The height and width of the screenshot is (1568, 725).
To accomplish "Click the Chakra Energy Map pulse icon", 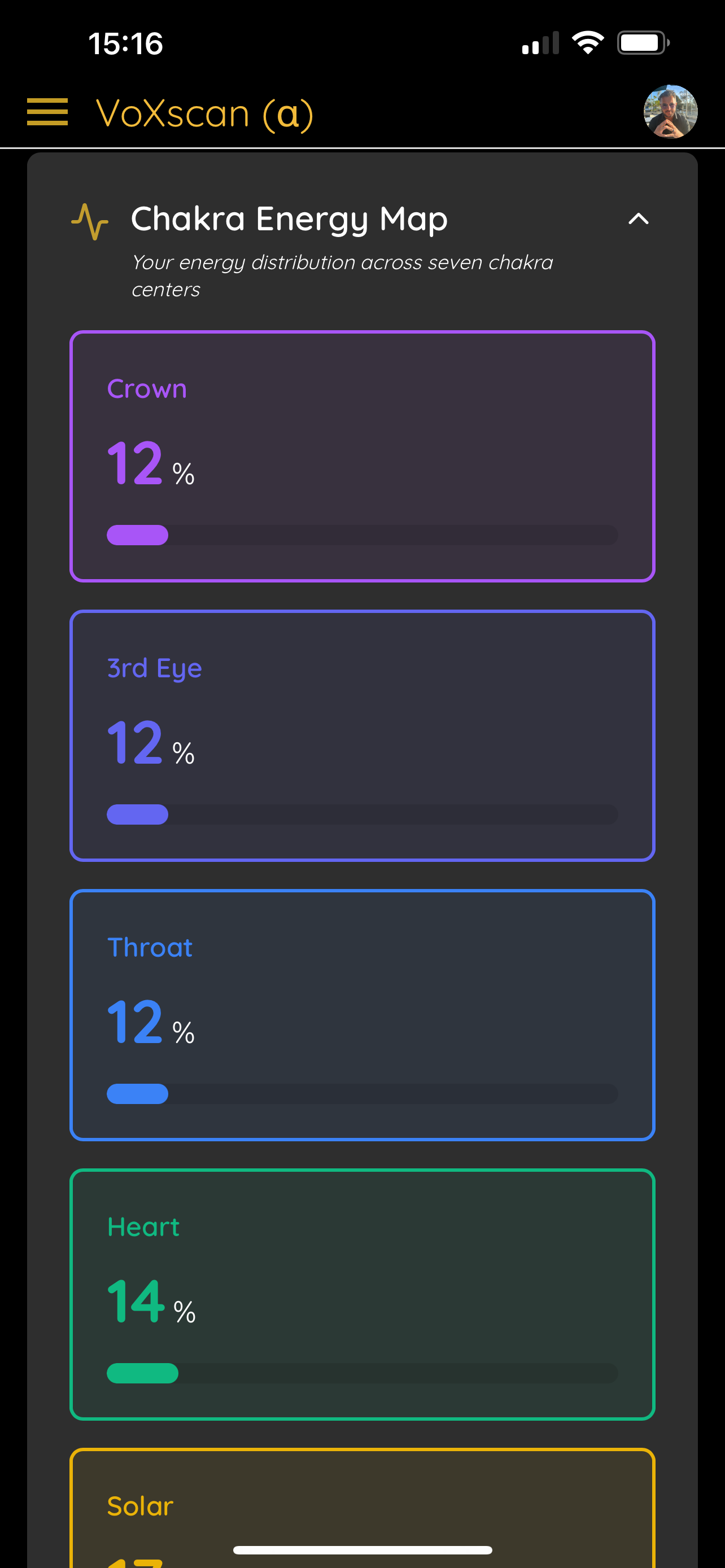I will point(90,221).
